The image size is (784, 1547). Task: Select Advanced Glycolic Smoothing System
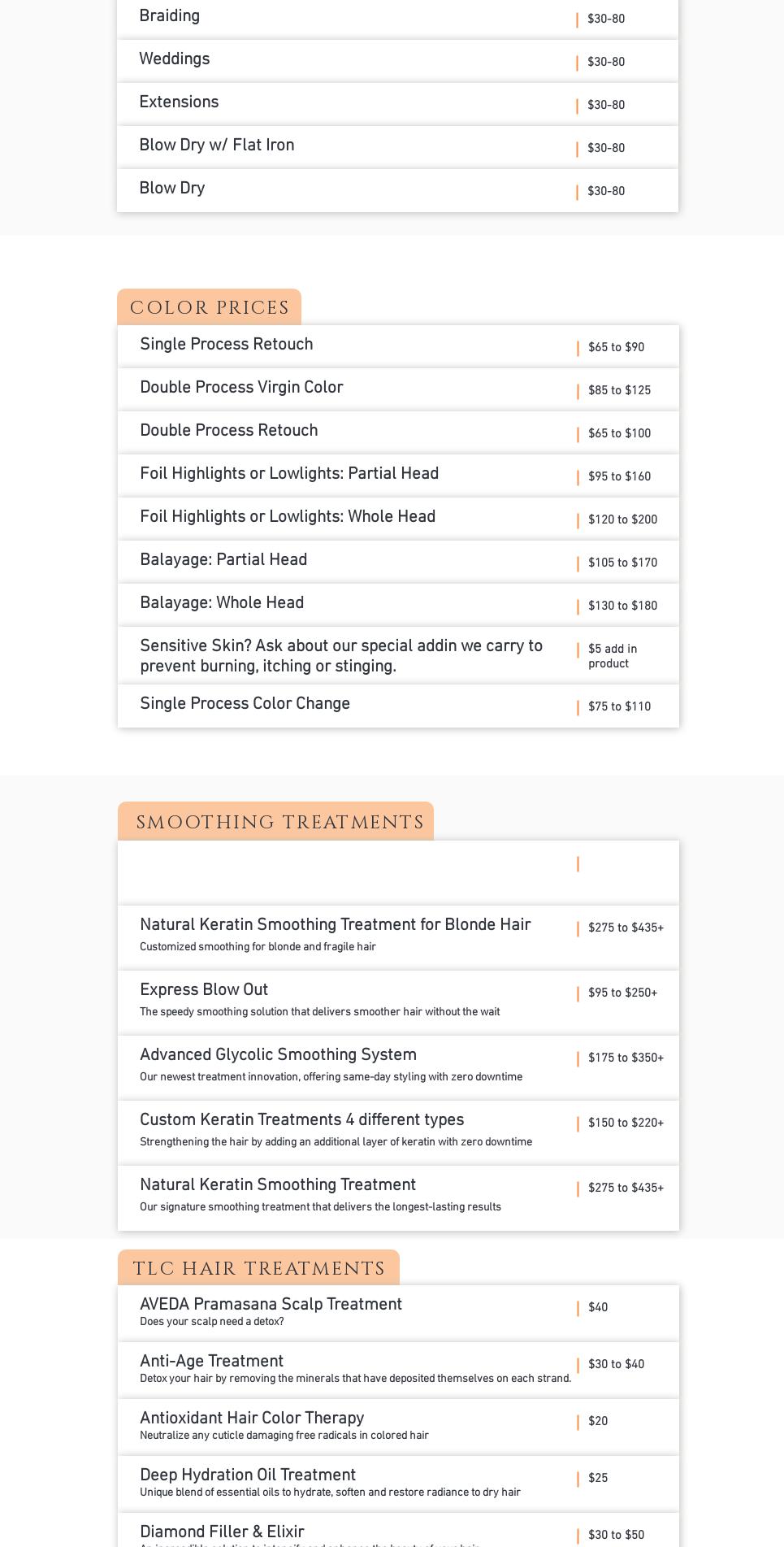tap(278, 1056)
